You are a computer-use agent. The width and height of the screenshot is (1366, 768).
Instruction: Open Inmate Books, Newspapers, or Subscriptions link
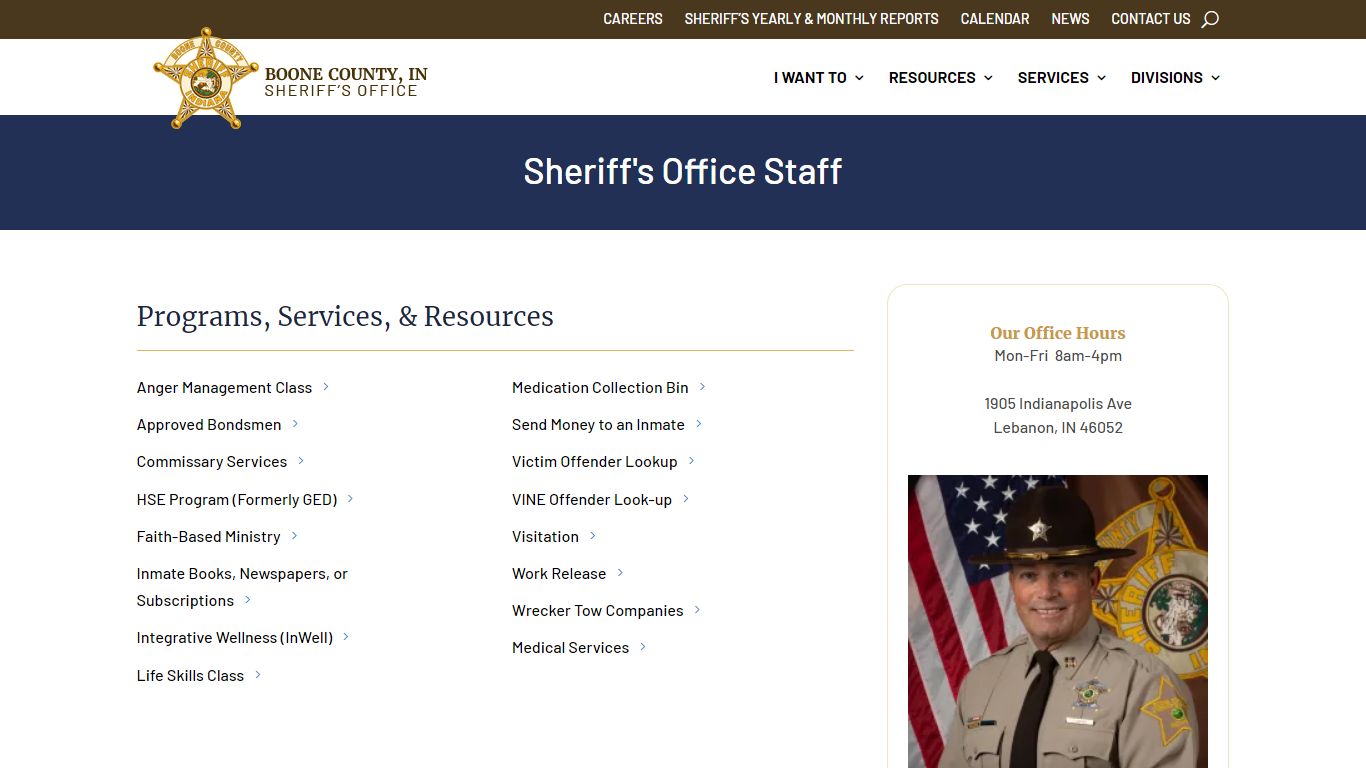point(242,587)
